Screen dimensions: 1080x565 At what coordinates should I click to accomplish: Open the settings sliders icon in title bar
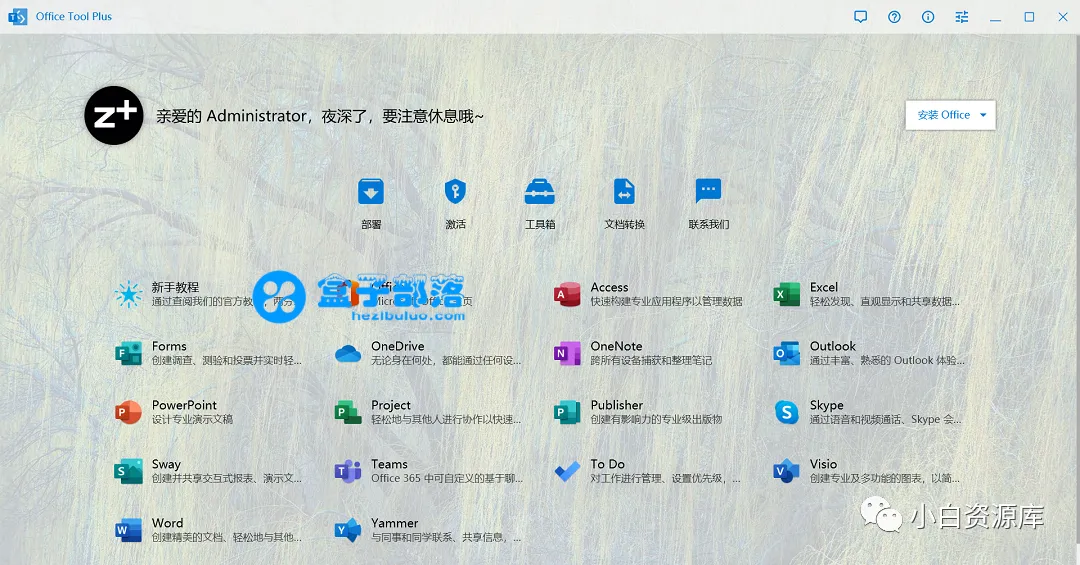[x=962, y=17]
